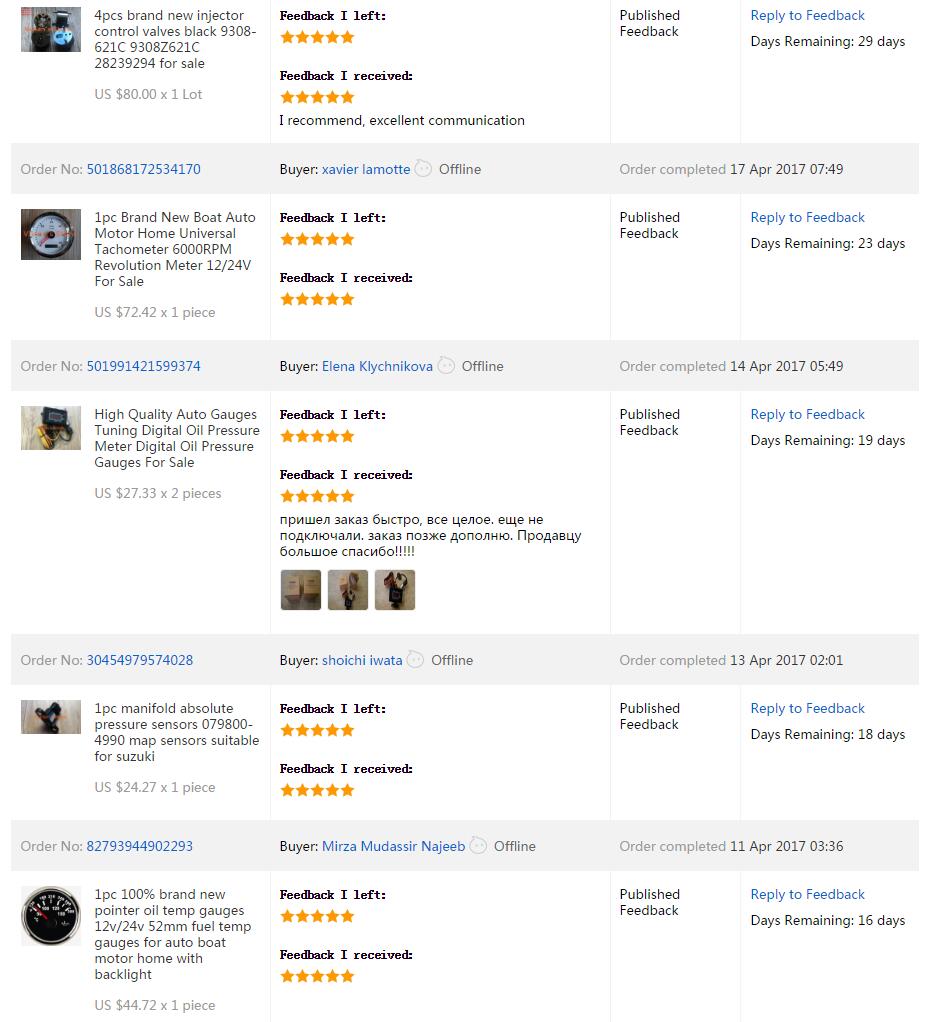Click chat icon next to shoichi iwata

415,660
